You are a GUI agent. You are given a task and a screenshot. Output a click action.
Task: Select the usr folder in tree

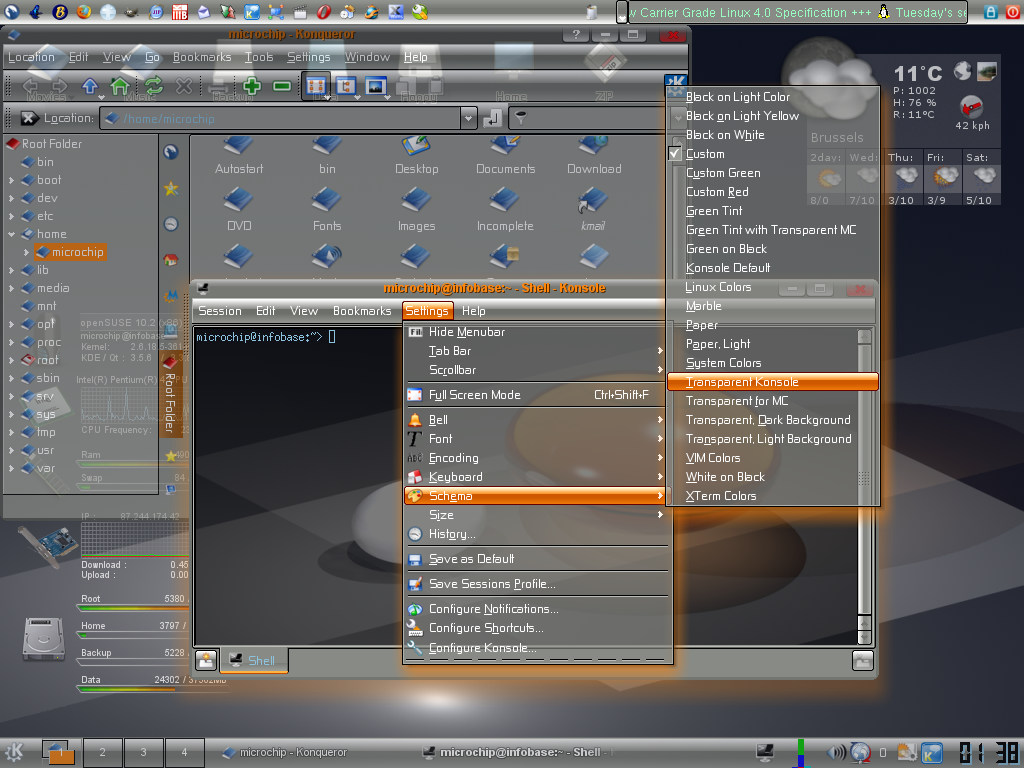(x=38, y=450)
